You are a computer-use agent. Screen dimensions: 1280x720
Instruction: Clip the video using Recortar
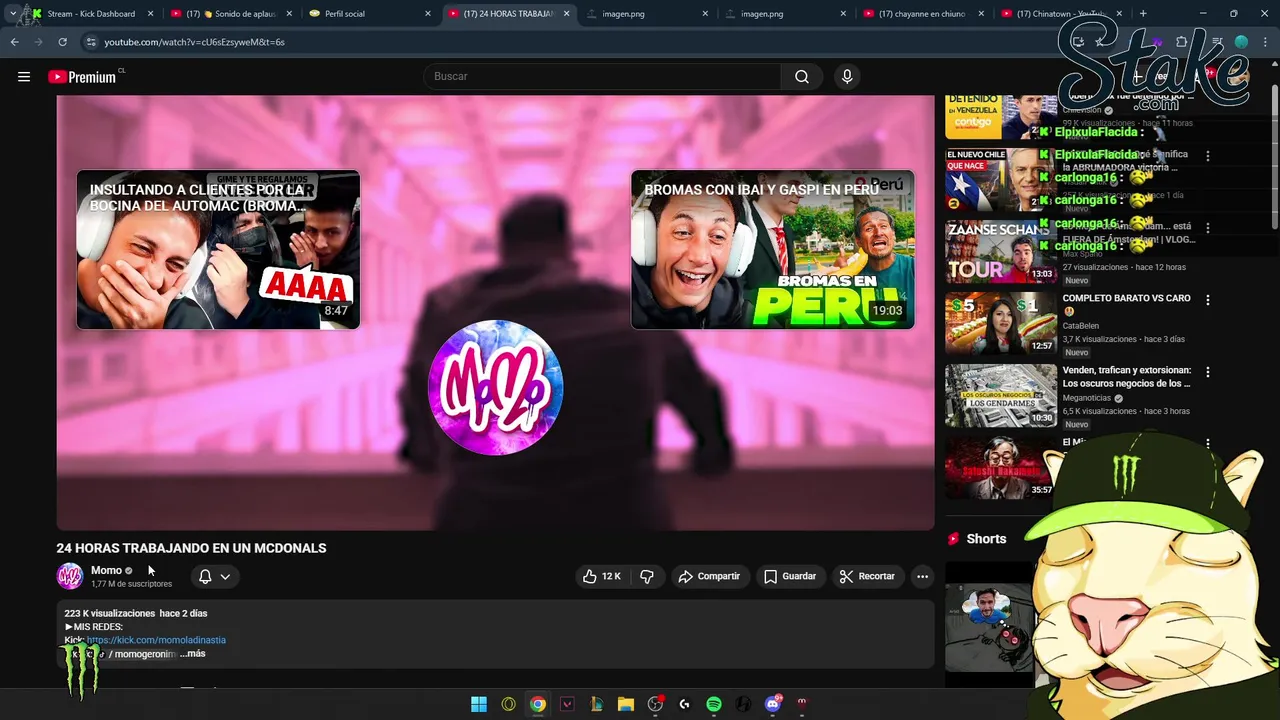867,576
